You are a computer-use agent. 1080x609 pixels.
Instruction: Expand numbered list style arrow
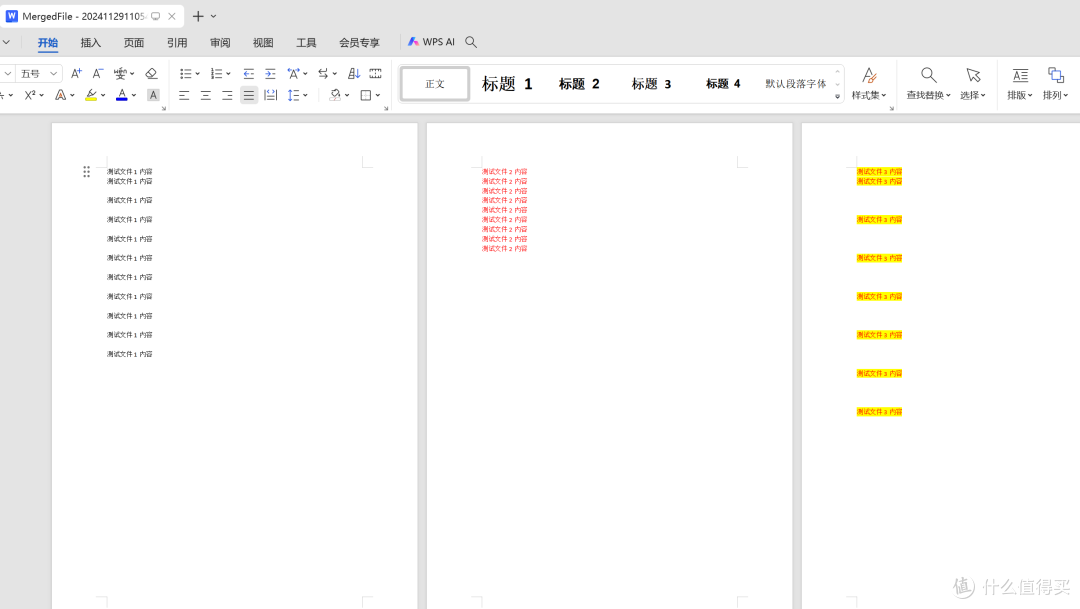point(228,74)
